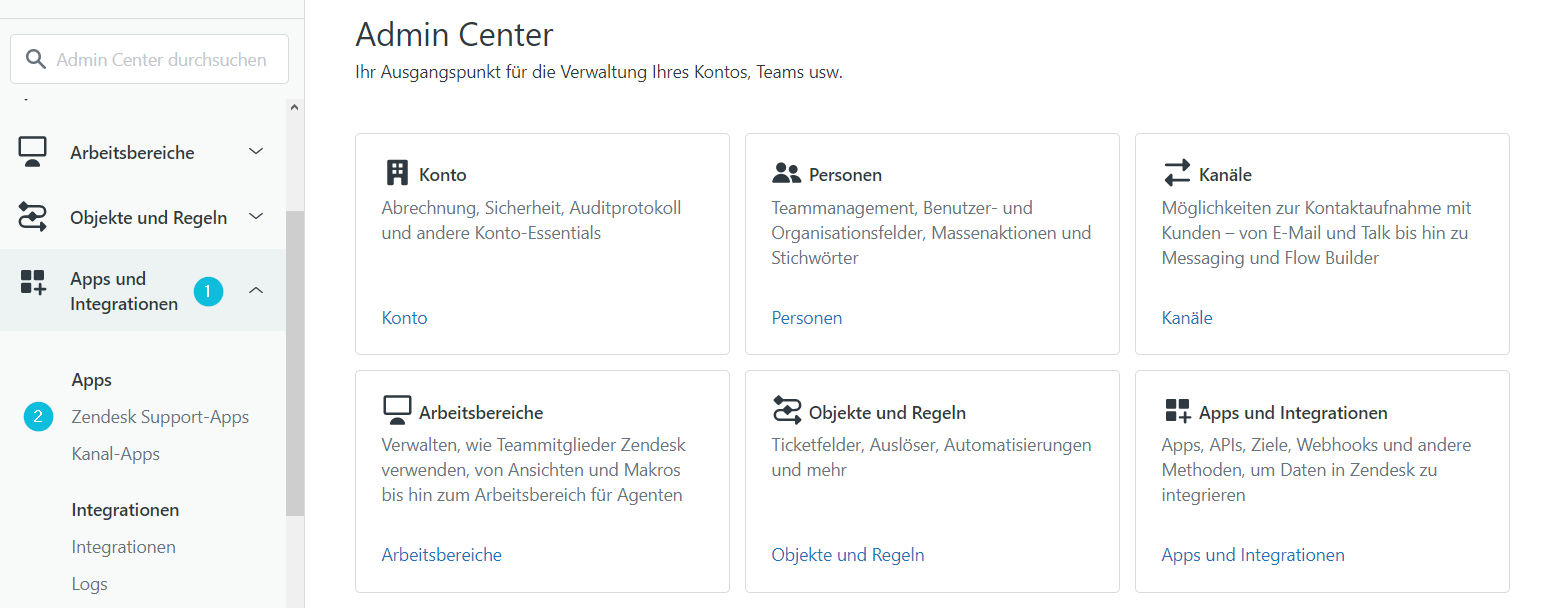
Task: Click the Kanäle card heading
Action: 1225,175
